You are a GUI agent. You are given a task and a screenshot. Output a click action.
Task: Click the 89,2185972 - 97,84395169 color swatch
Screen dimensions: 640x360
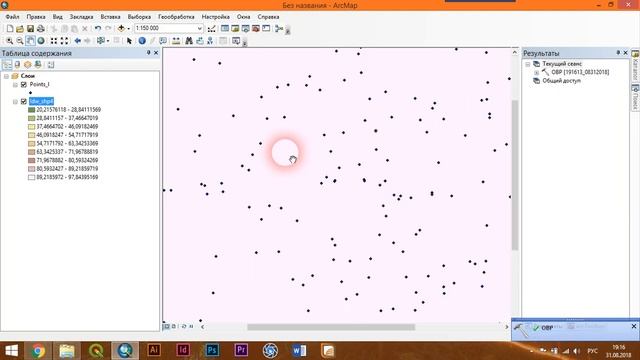pos(31,177)
